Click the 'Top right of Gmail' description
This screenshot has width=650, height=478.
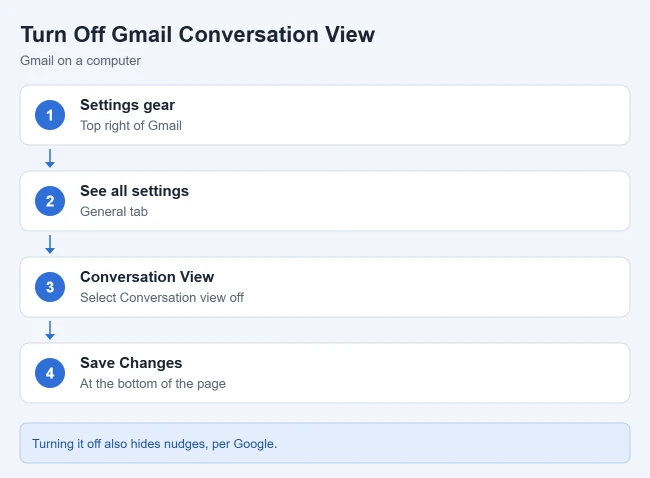pyautogui.click(x=131, y=126)
